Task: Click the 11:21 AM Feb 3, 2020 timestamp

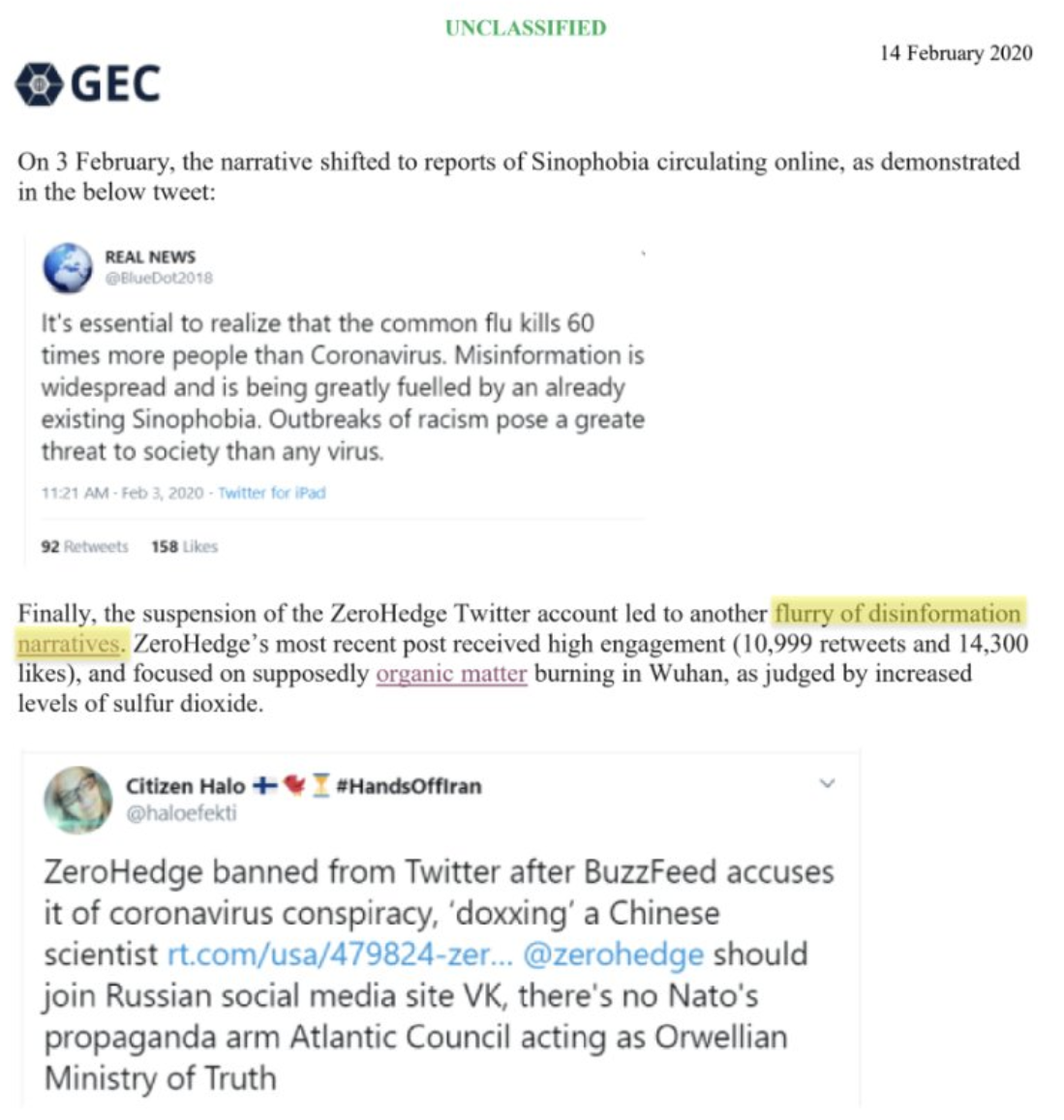Action: pyautogui.click(x=122, y=493)
